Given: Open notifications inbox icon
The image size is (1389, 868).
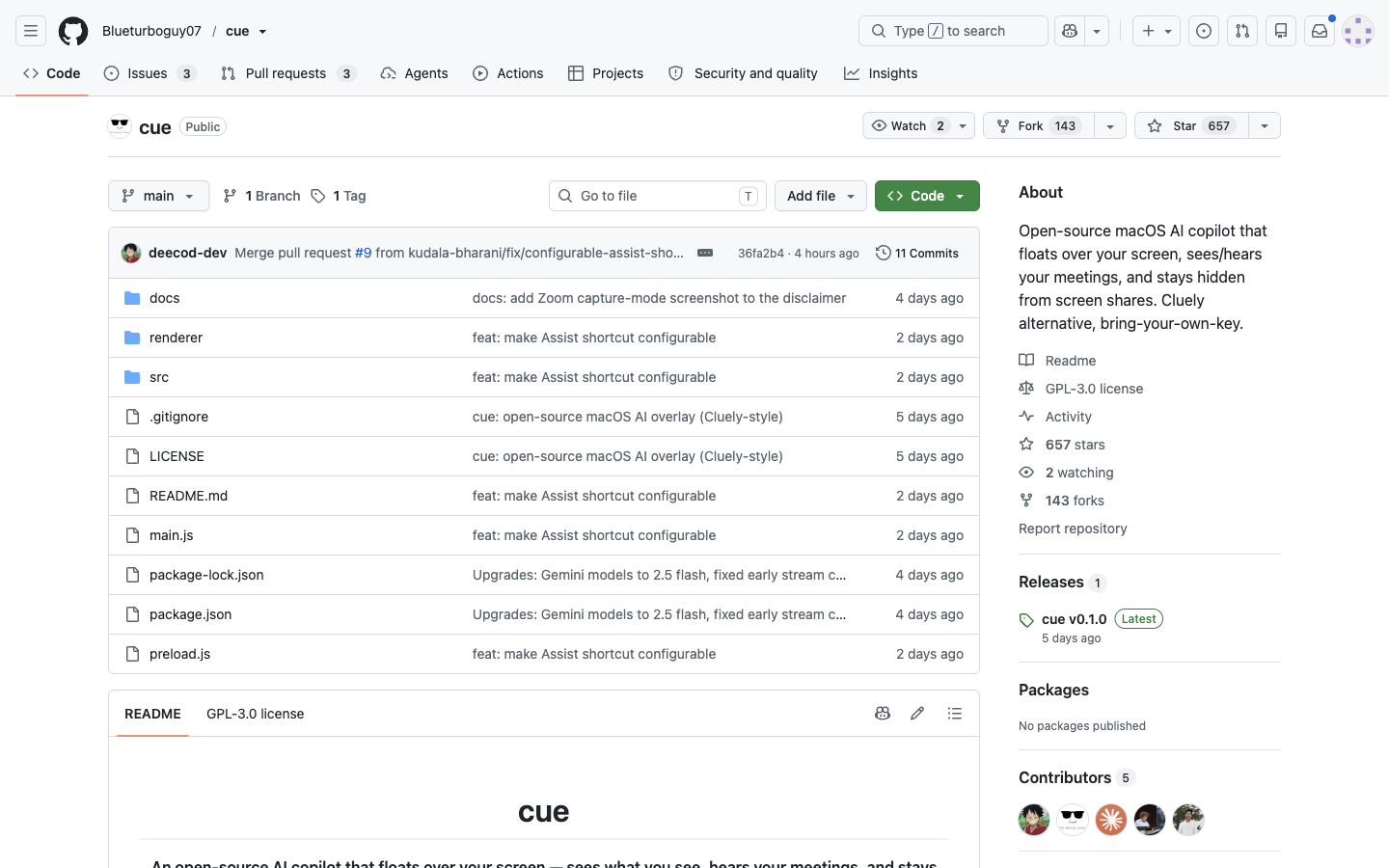Looking at the screenshot, I should (1320, 31).
